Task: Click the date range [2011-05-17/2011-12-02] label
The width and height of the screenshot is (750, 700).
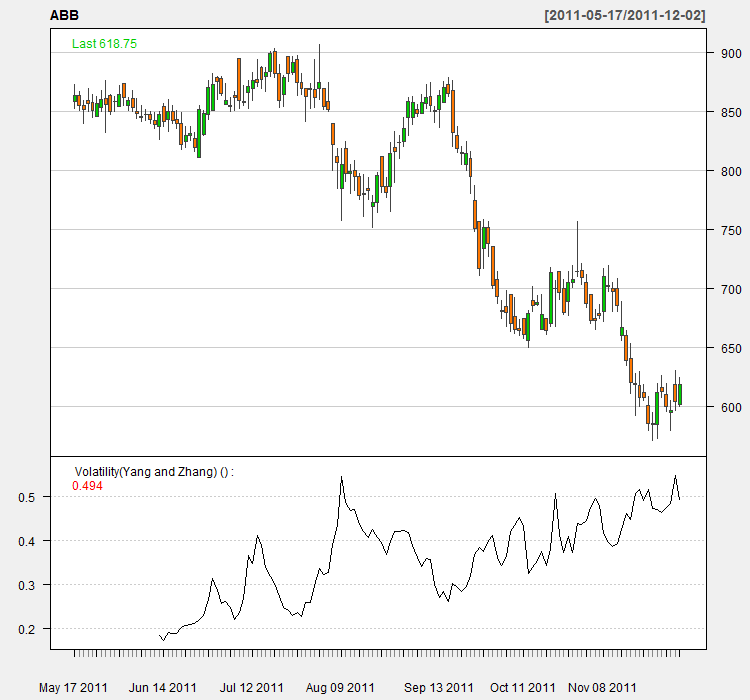Action: (x=625, y=15)
